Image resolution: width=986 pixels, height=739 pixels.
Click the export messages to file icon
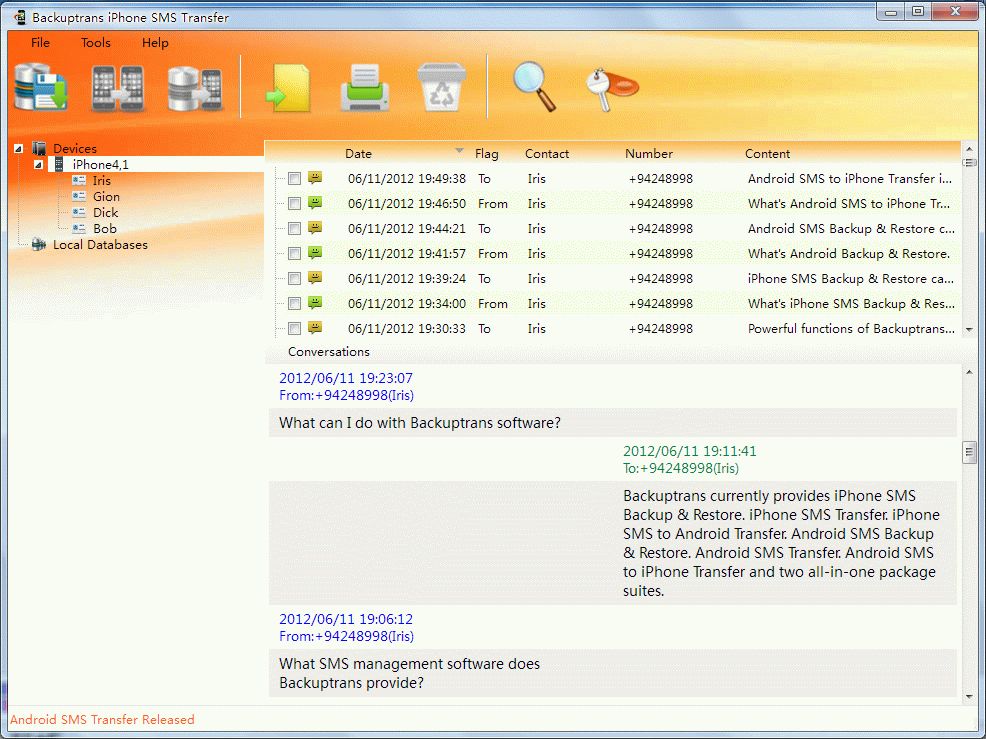[289, 88]
